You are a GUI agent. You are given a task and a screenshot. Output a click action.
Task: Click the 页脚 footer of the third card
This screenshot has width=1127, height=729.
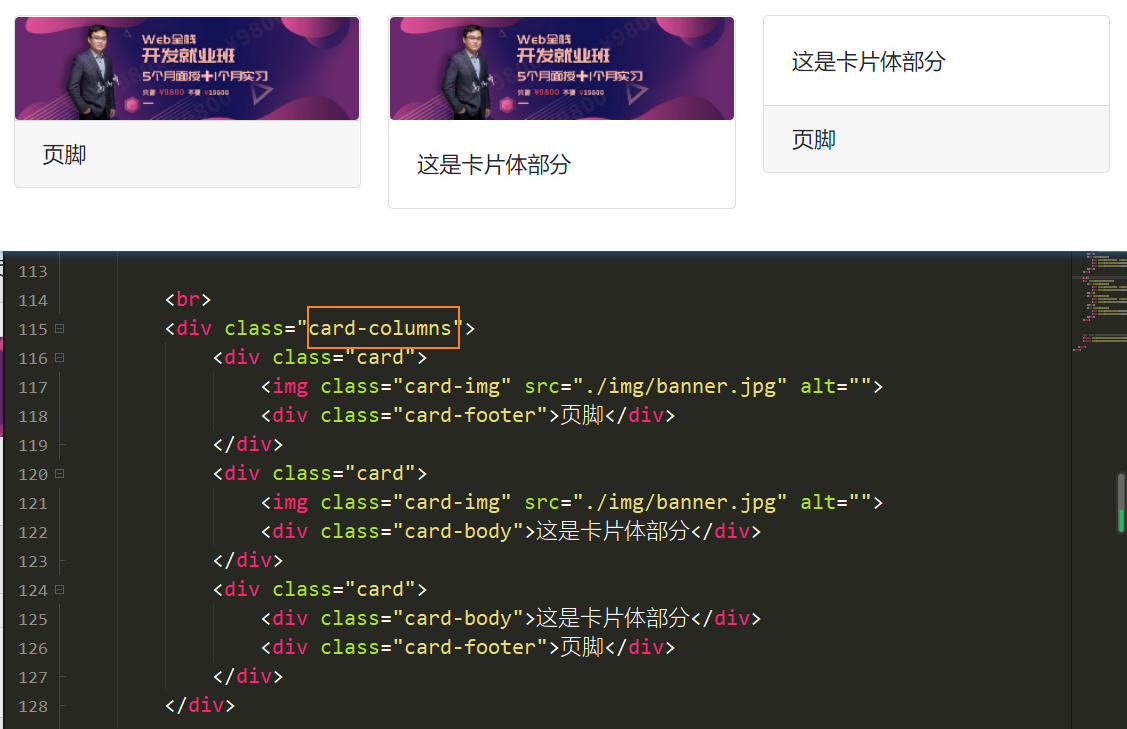[x=937, y=139]
